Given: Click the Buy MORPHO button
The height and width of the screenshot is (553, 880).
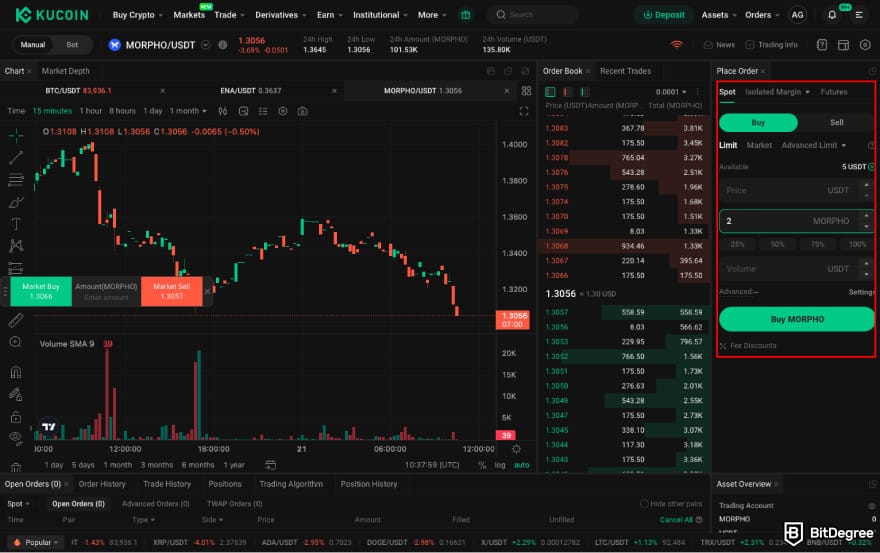Looking at the screenshot, I should click(x=797, y=319).
